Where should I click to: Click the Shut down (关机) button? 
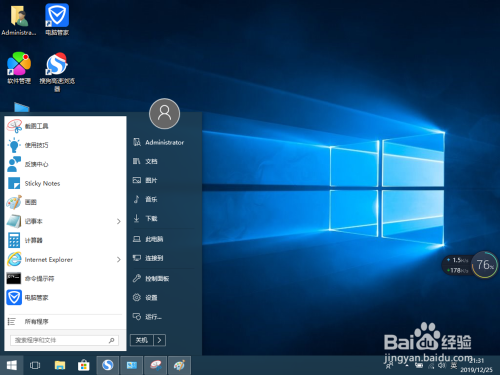click(142, 340)
